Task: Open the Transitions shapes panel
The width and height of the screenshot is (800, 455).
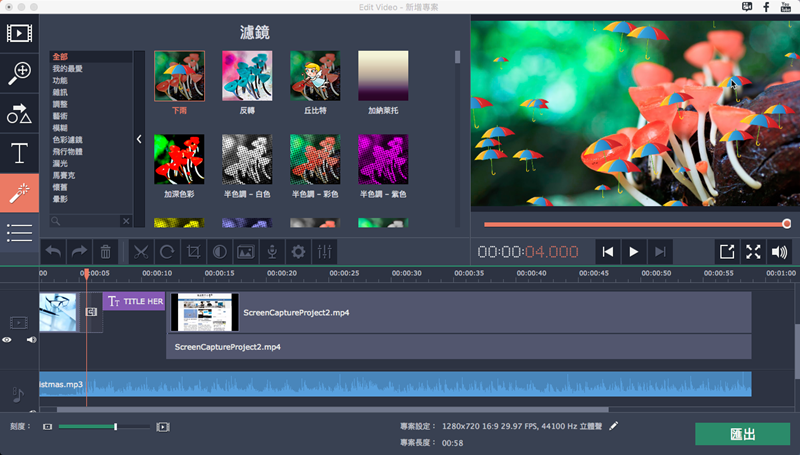Action: coord(19,113)
